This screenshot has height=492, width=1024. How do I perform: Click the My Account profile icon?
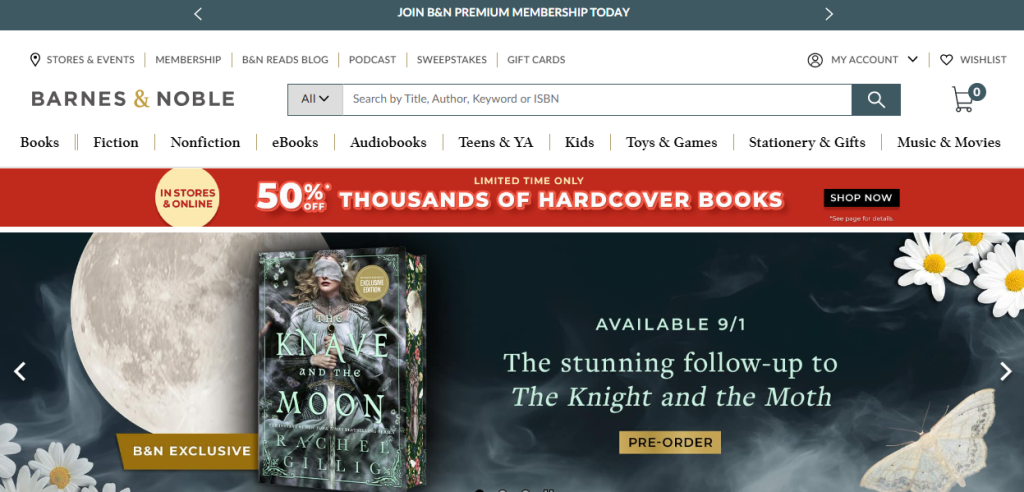[814, 60]
